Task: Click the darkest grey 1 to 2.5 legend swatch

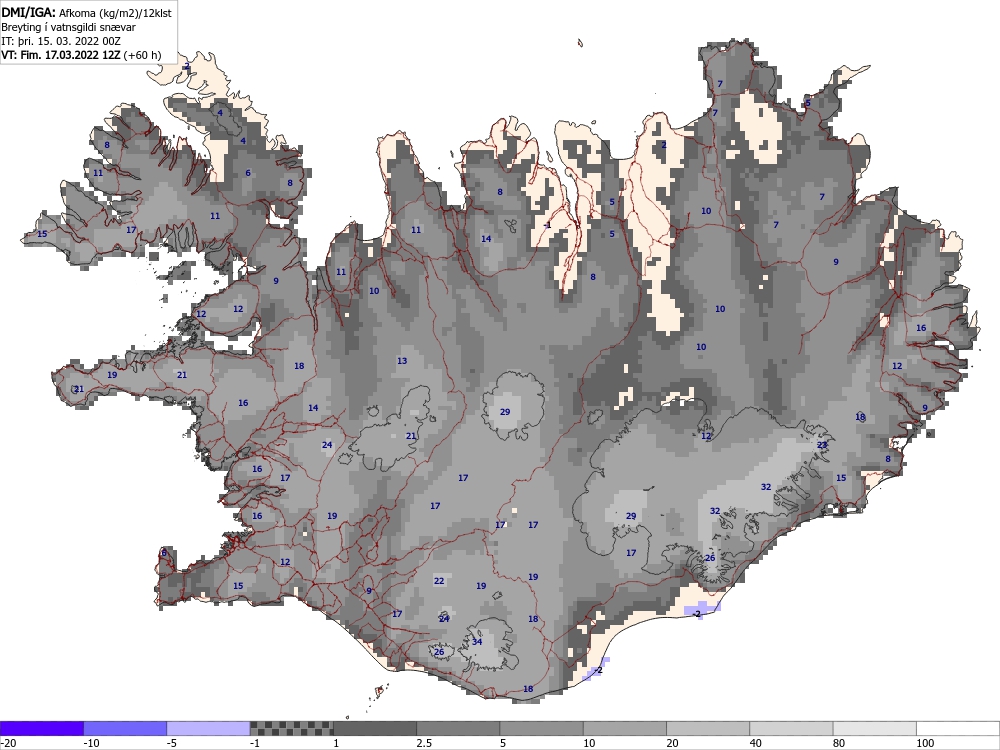Action: [x=375, y=728]
